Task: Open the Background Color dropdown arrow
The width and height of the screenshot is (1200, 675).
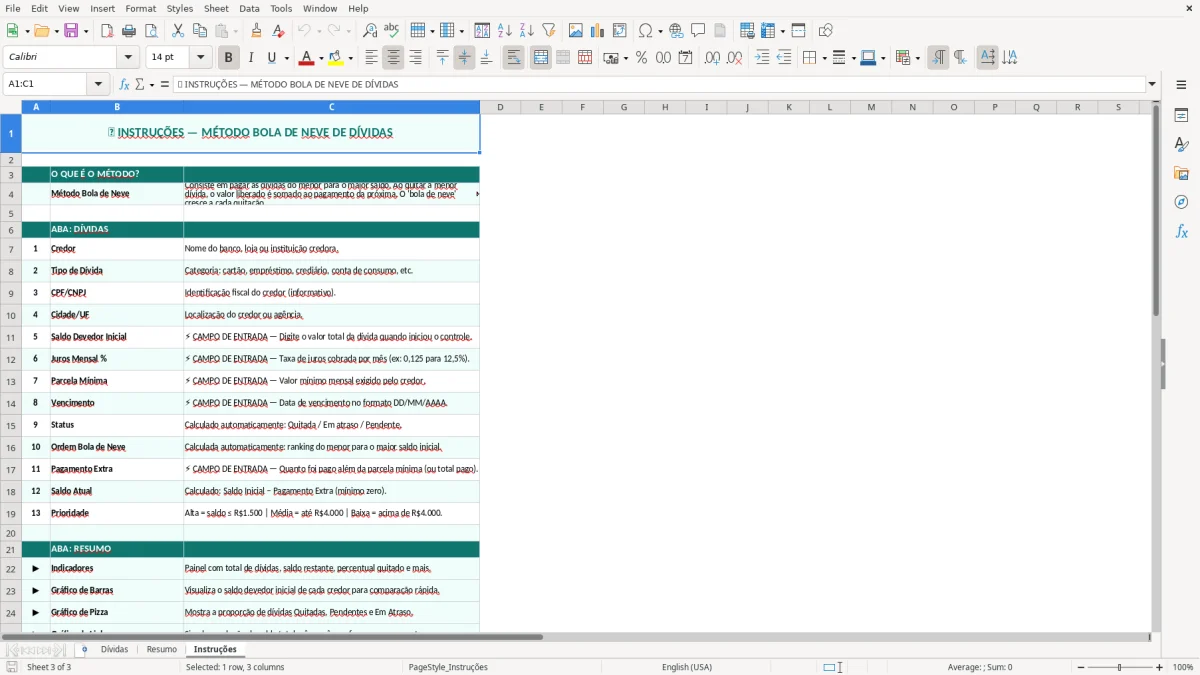Action: point(351,58)
